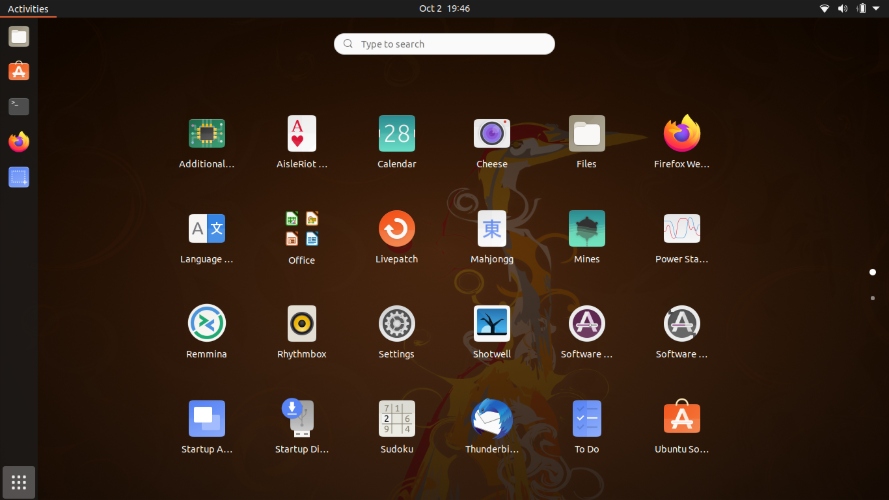Open the system menu dropdown arrow

[x=876, y=9]
